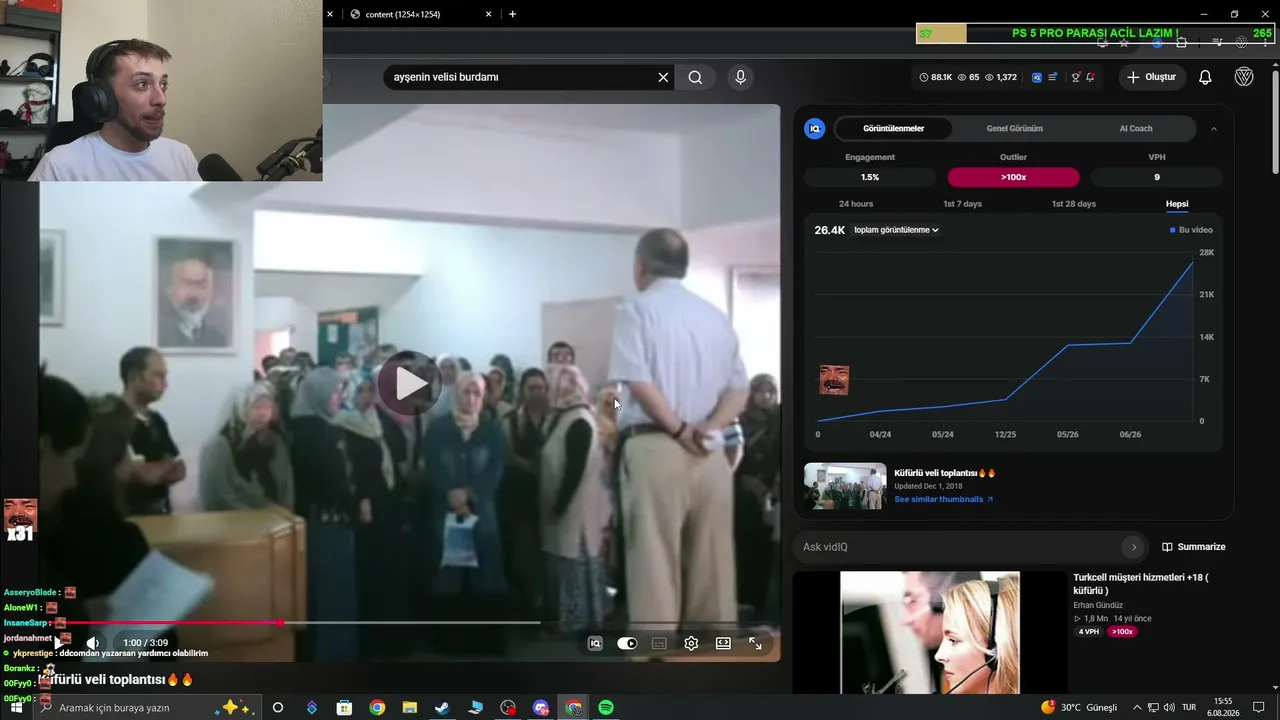Open the Turkcell müşteri hizmetleri video thumbnail
This screenshot has height=720, width=1280.
point(930,632)
